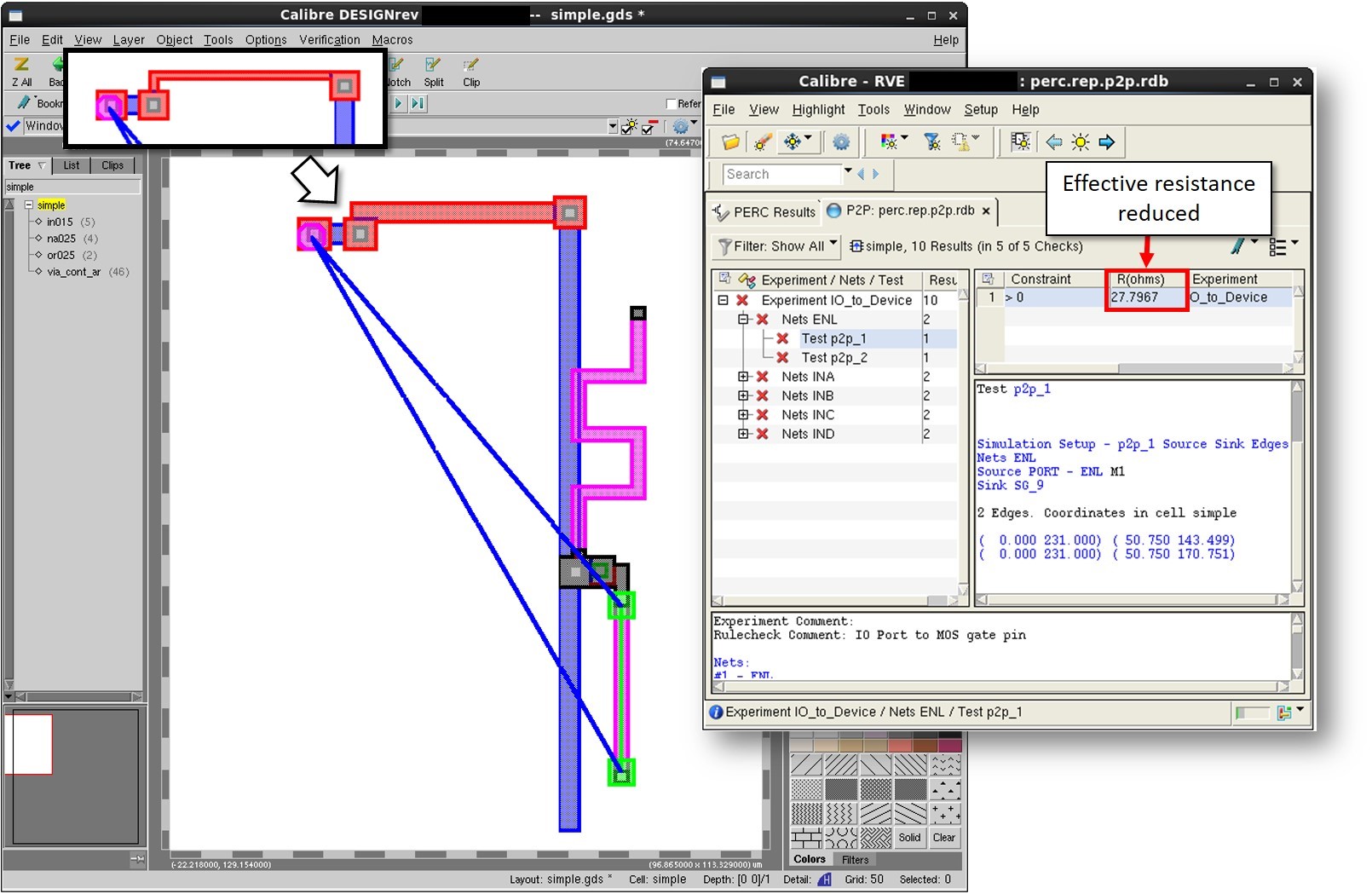Click the RVE blue gear icon
Image resolution: width=1372 pixels, height=894 pixels.
click(841, 142)
